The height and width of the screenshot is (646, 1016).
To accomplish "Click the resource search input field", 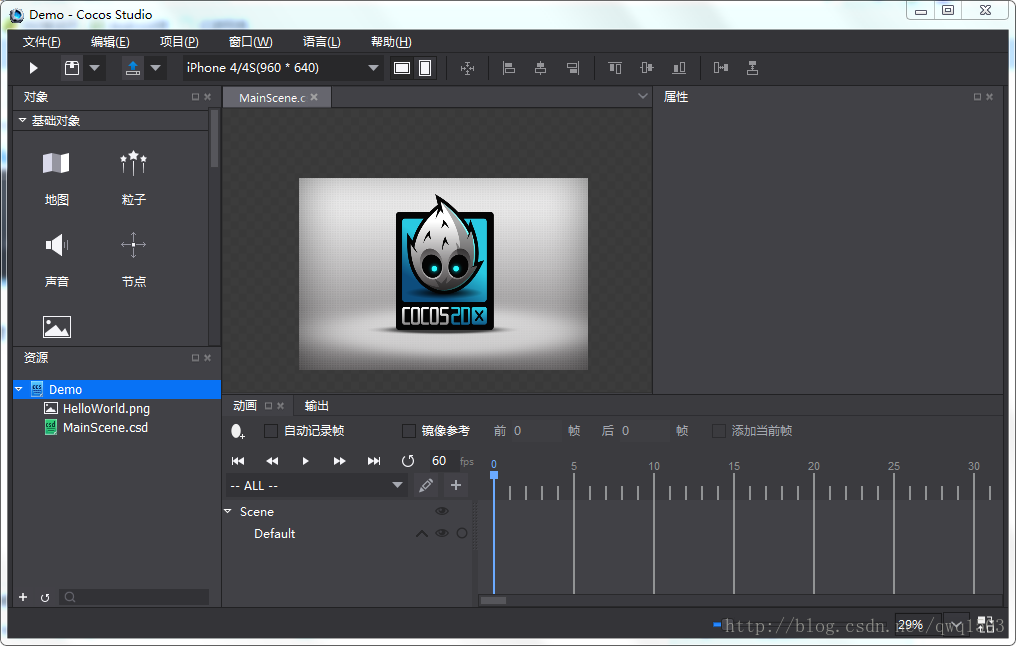I will tap(134, 597).
